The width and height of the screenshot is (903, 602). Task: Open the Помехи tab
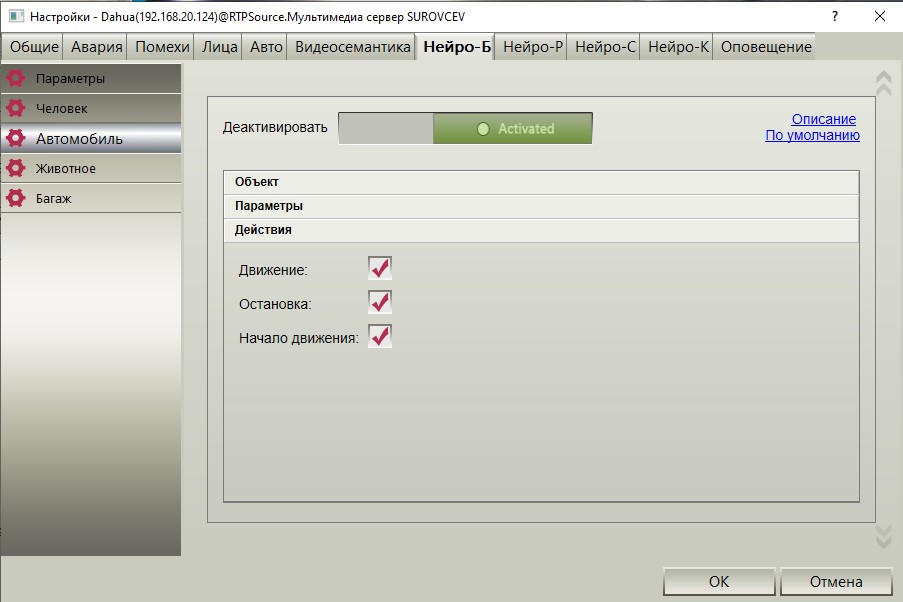[162, 47]
